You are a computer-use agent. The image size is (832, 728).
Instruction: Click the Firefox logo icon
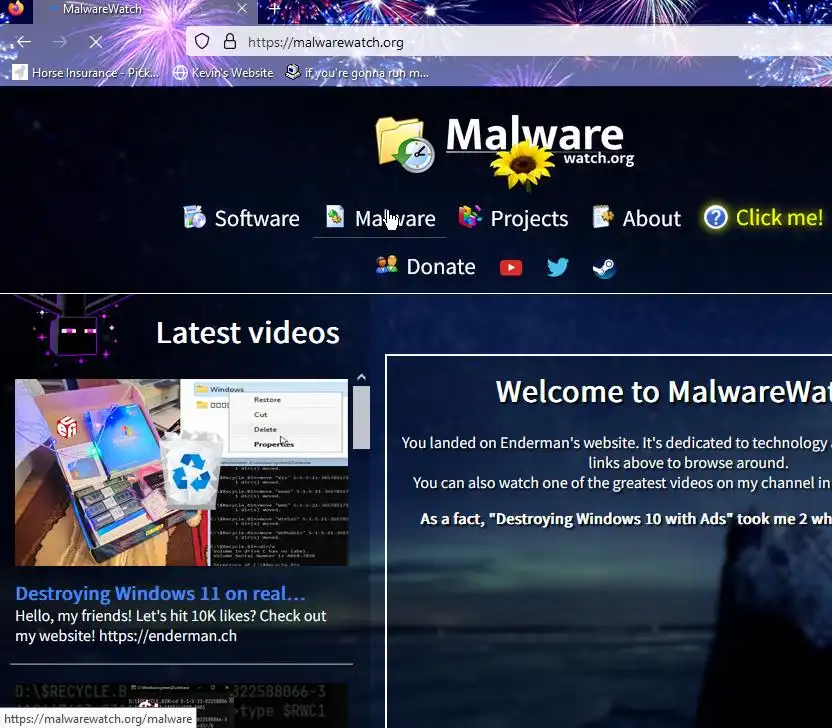pyautogui.click(x=16, y=9)
